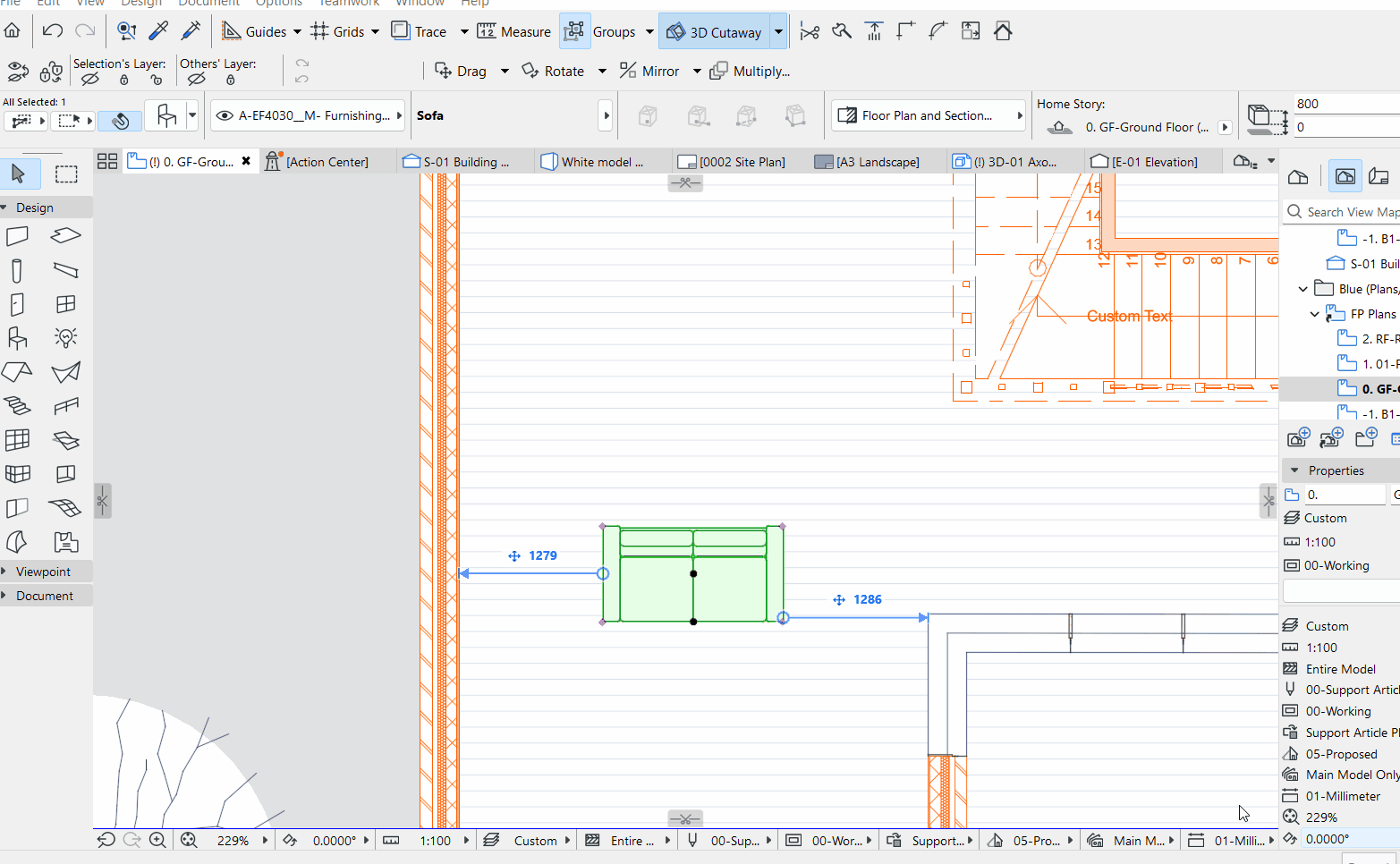Click the Multiply... button
The image size is (1400, 864).
[750, 71]
